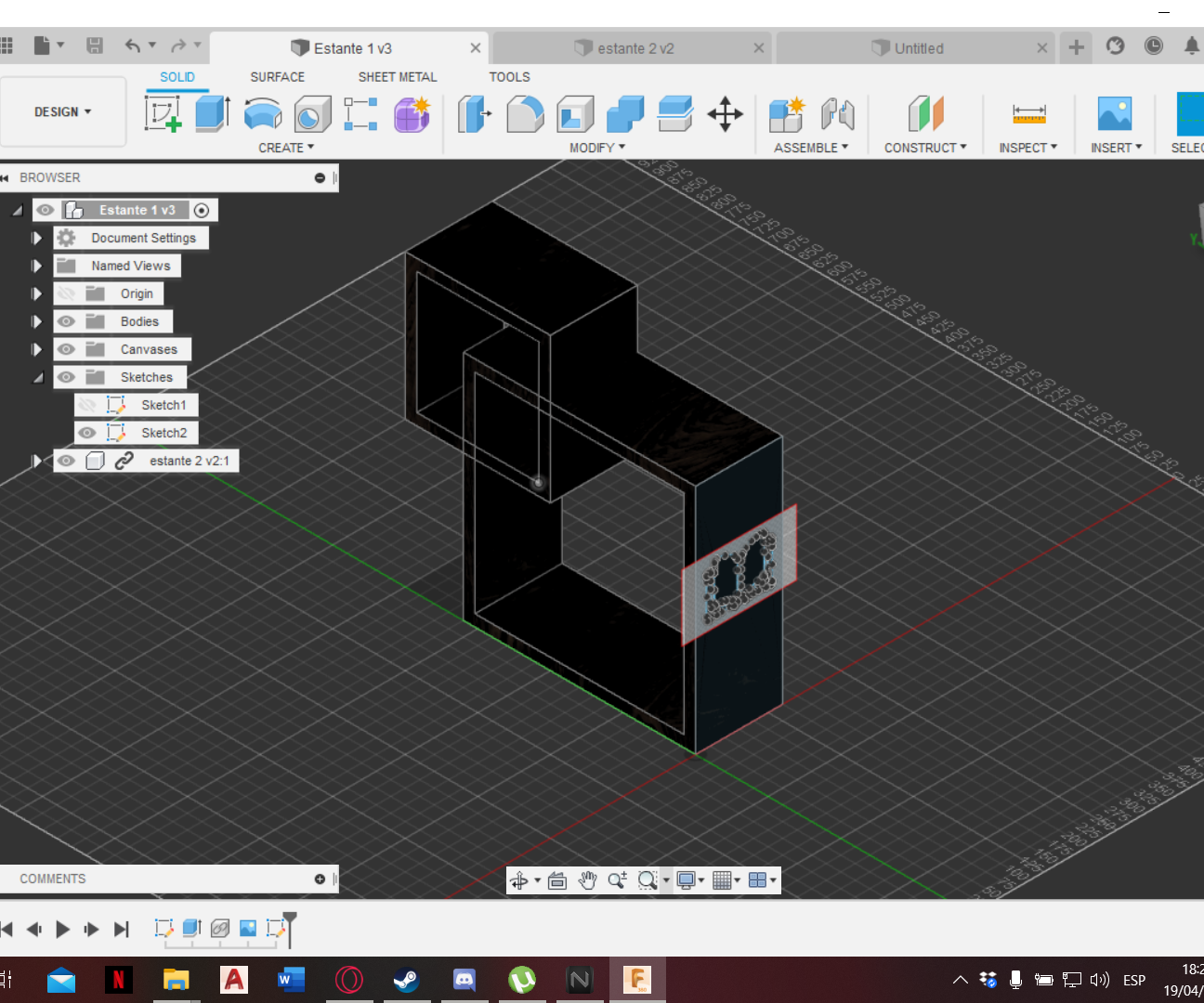
Task: Click the Redo arrow
Action: pos(178,46)
